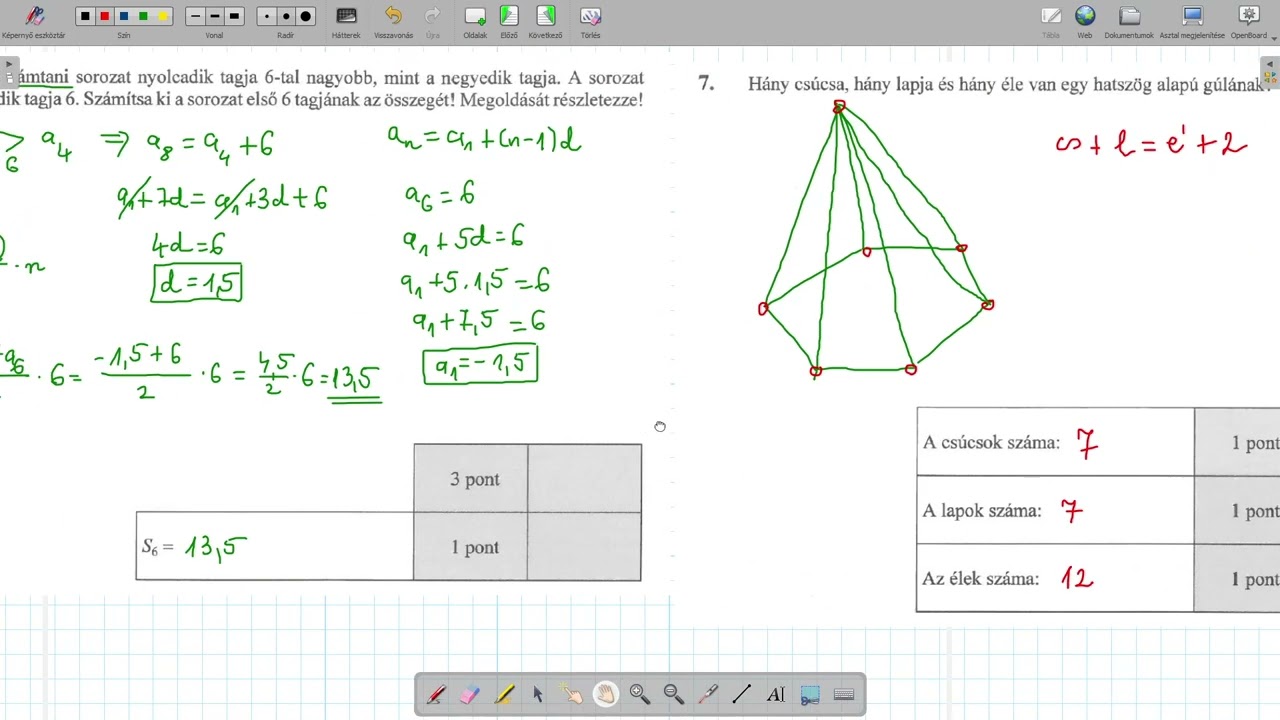Choose the blue pen color
1280x720 pixels.
point(124,16)
